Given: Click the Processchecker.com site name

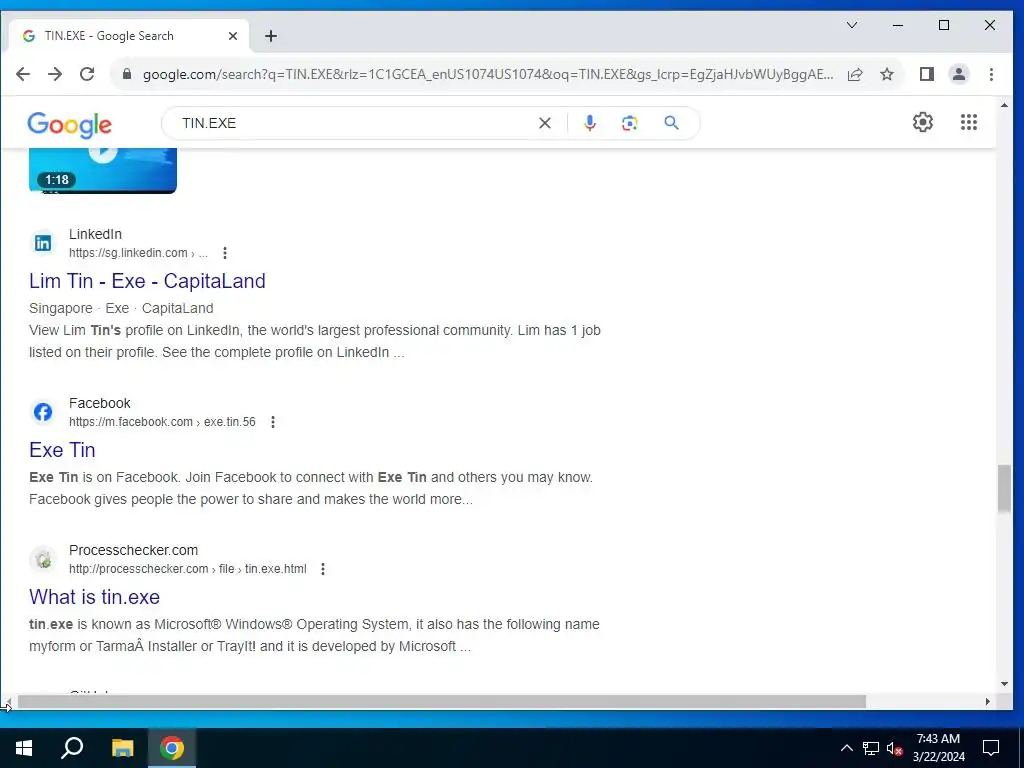Looking at the screenshot, I should tap(133, 550).
